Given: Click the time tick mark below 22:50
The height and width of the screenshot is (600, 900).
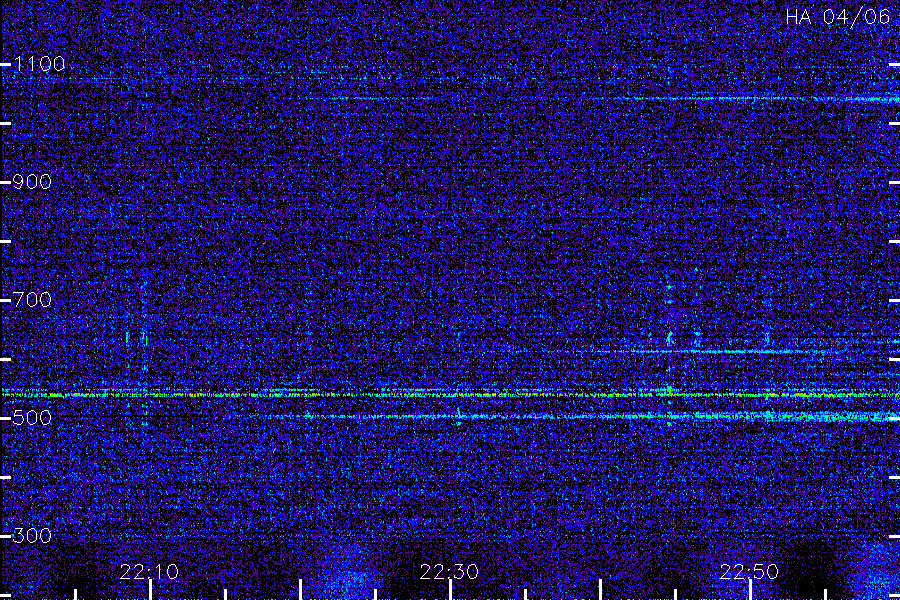Looking at the screenshot, I should pyautogui.click(x=751, y=590).
